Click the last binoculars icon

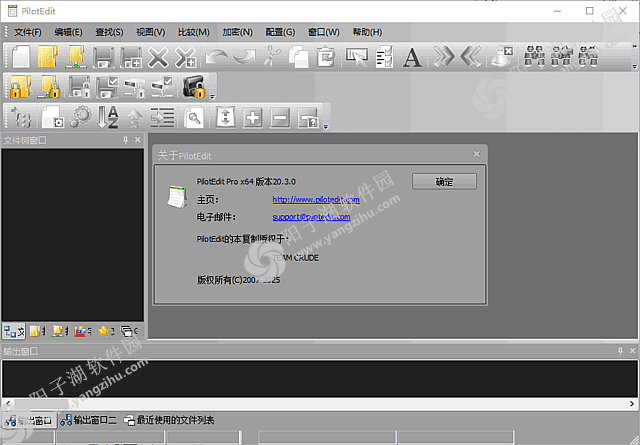tap(589, 57)
